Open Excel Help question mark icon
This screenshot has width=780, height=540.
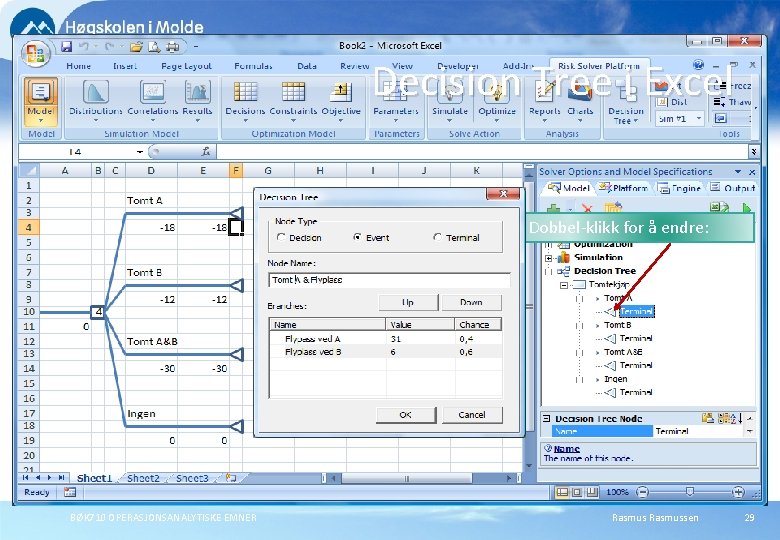coord(698,65)
